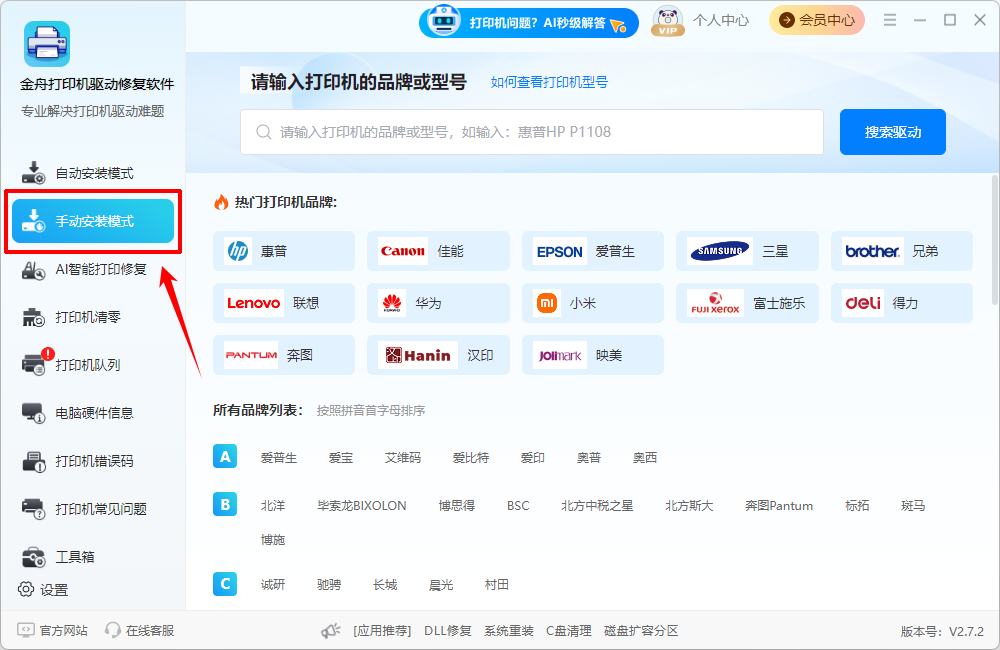Viewport: 1000px width, 650px height.
Task: Click the AI robot assistant icon
Action: [x=444, y=21]
